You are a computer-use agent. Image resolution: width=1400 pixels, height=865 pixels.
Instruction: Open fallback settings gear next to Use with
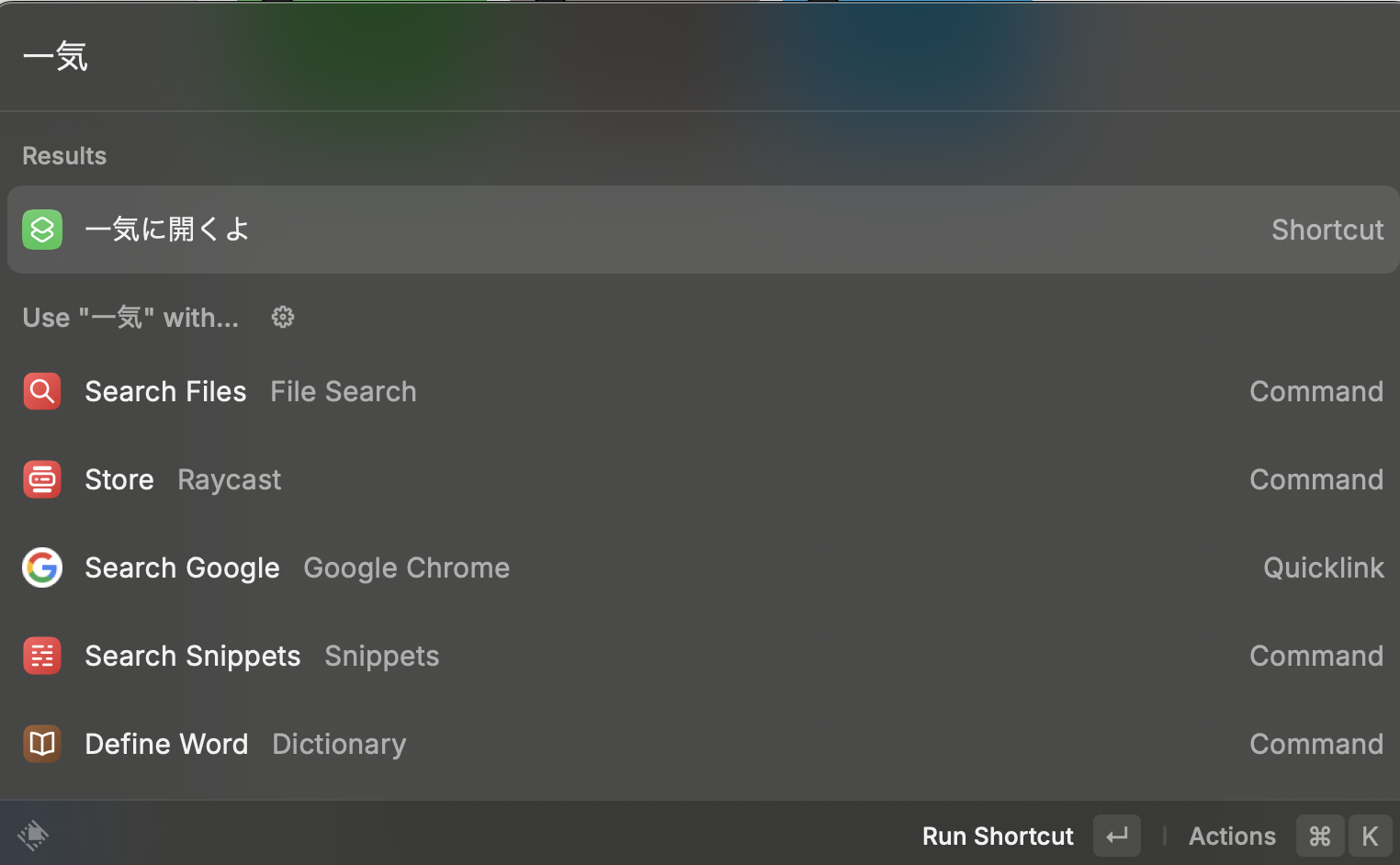[283, 318]
